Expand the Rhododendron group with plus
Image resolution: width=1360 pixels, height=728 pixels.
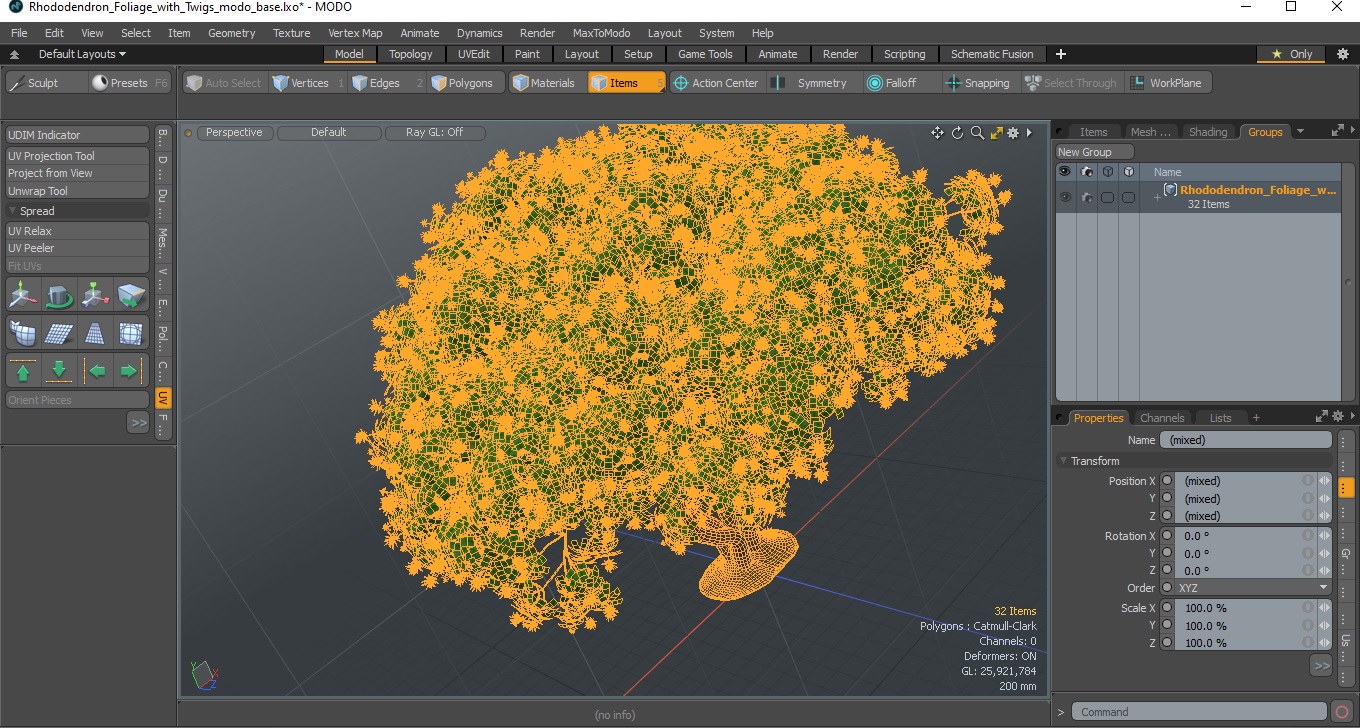pos(1157,197)
